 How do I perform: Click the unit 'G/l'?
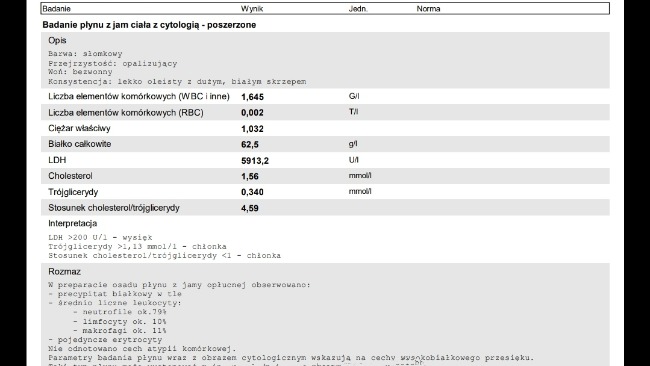[x=354, y=96]
